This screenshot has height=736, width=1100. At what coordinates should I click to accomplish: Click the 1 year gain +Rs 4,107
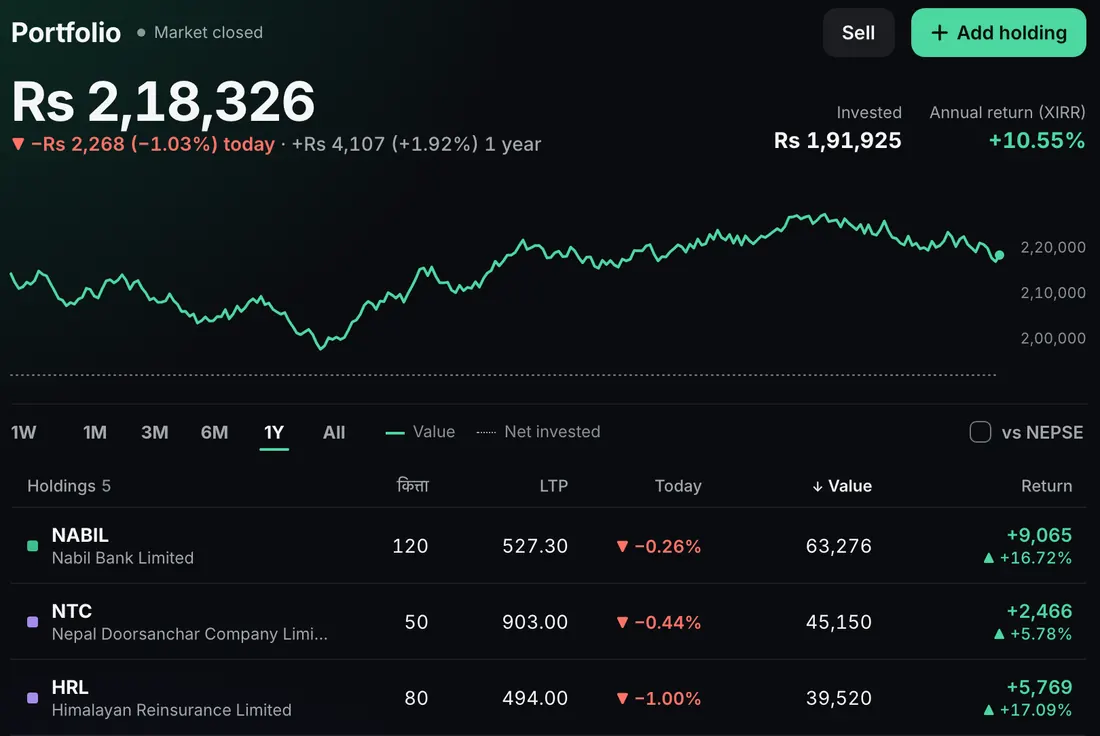click(x=338, y=144)
